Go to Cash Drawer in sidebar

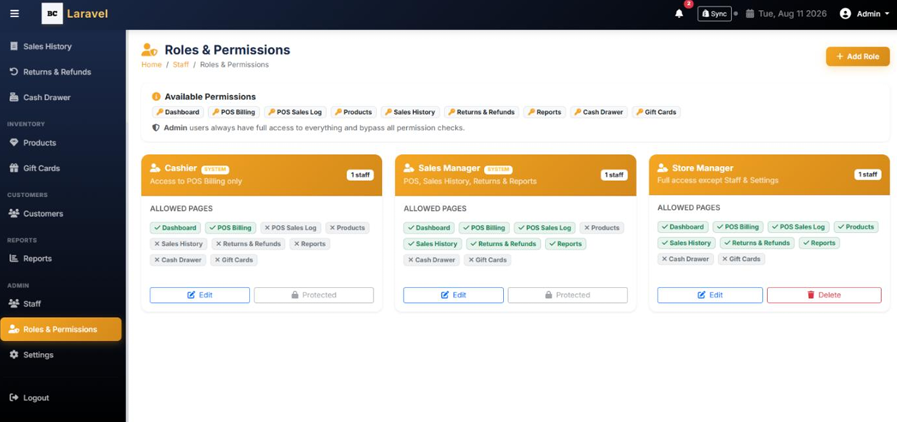pyautogui.click(x=63, y=97)
